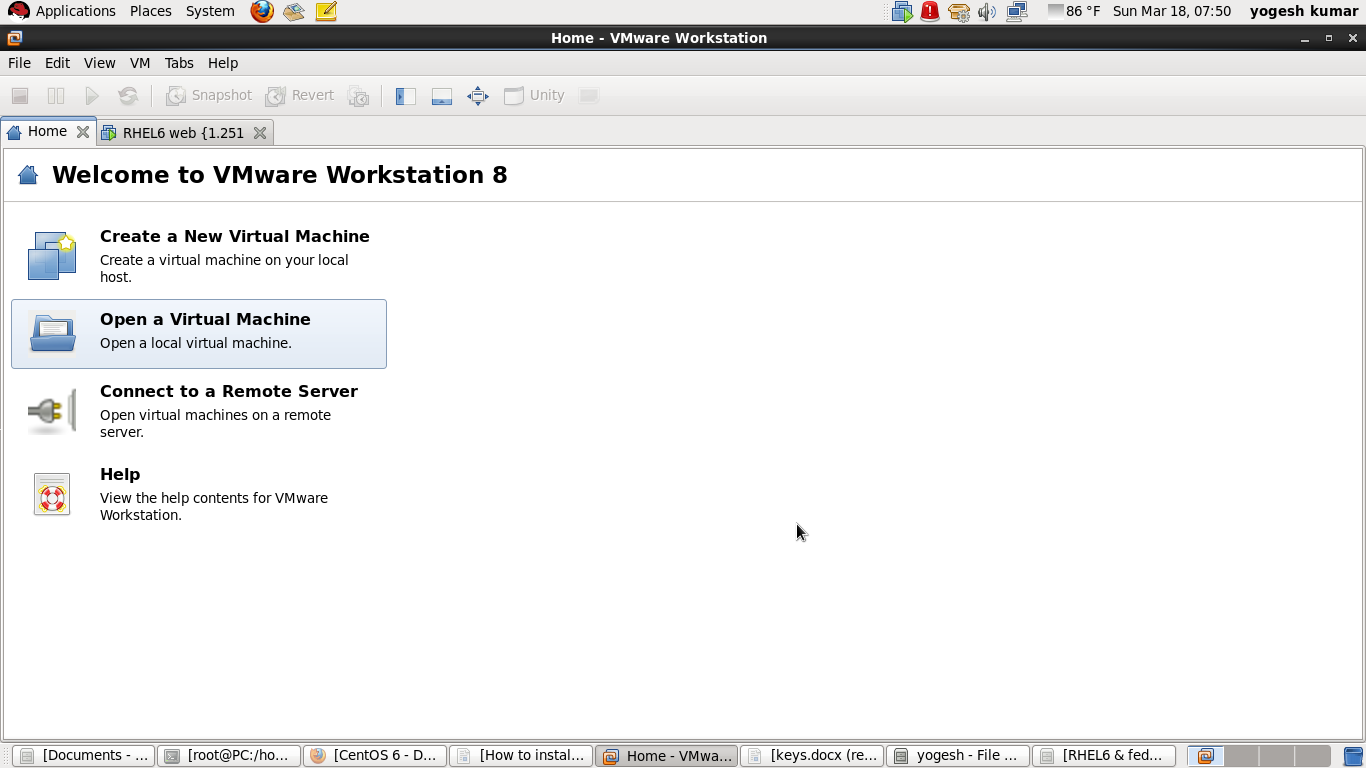Open the View menu
This screenshot has width=1366, height=768.
99,63
